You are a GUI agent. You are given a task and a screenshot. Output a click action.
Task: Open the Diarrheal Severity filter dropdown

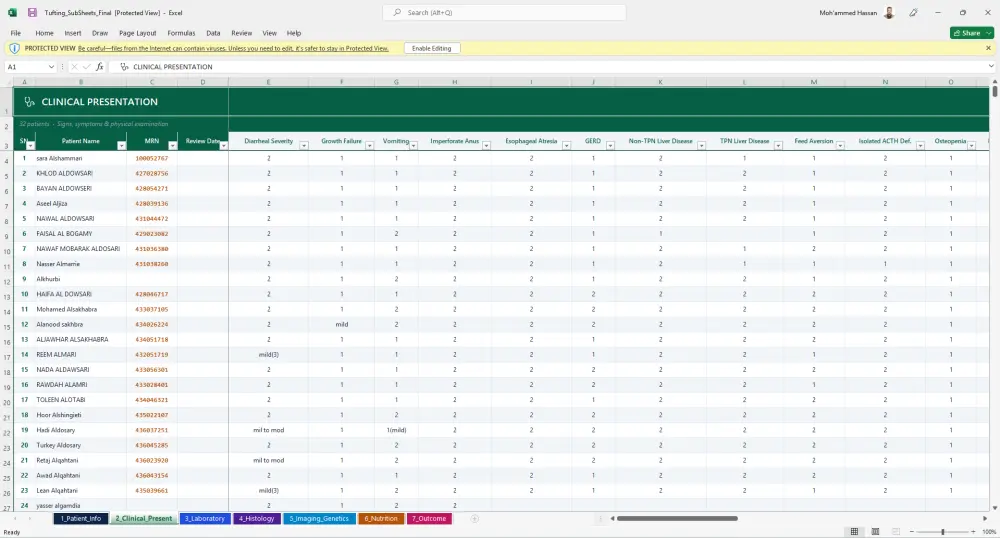(x=304, y=146)
